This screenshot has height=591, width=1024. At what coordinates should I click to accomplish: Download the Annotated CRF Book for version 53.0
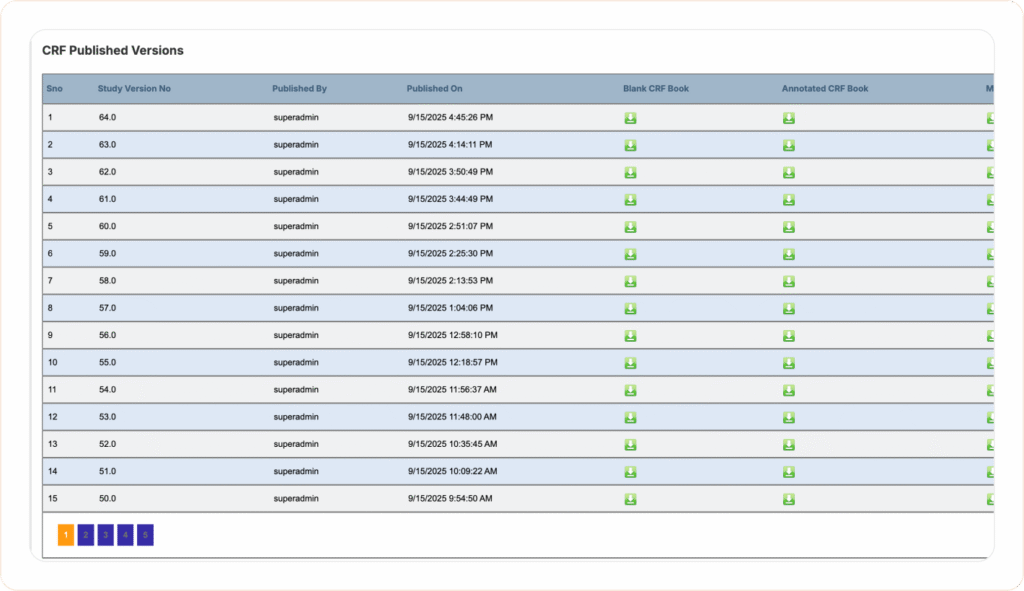(x=789, y=417)
